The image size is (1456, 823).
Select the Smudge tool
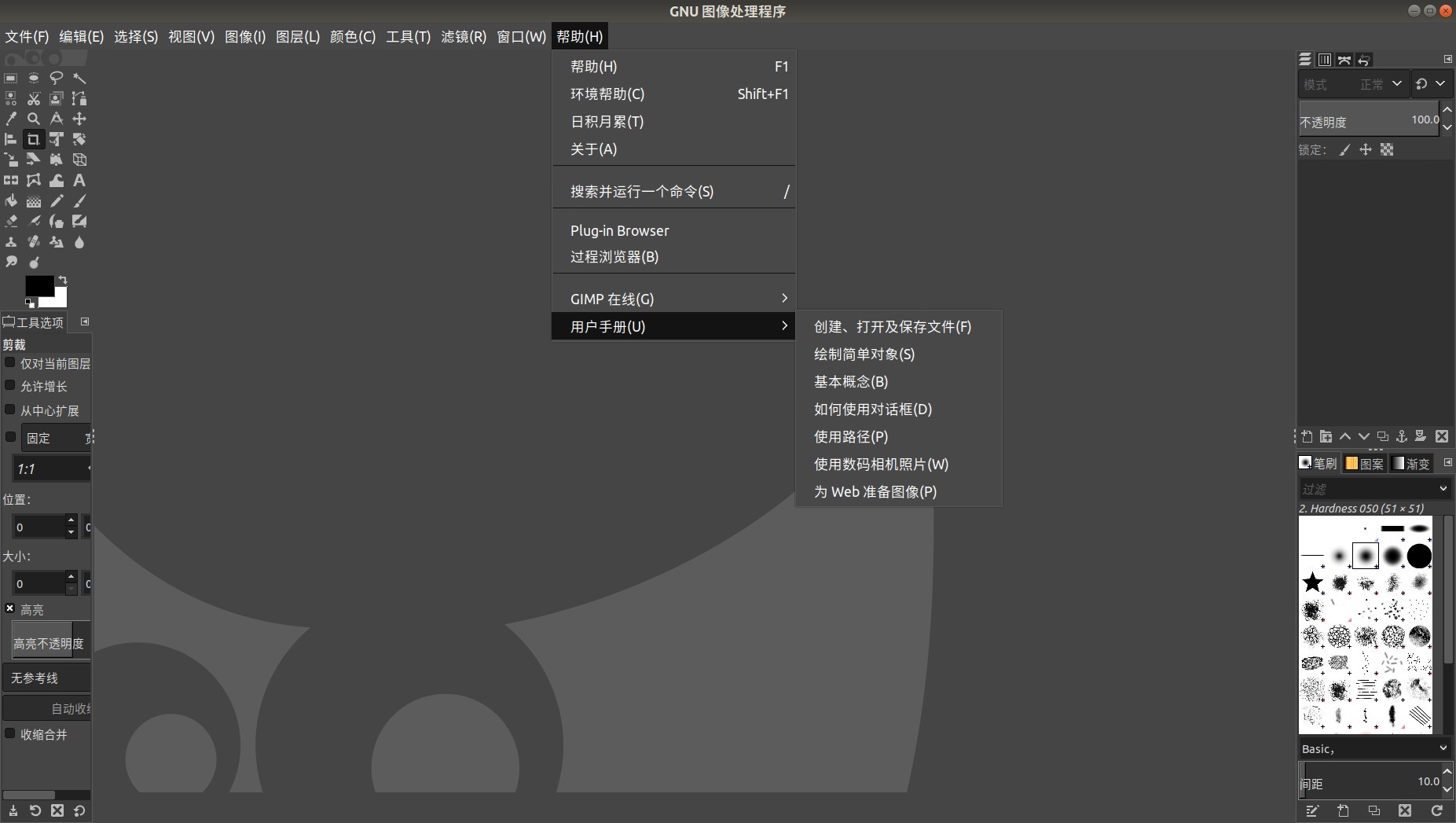pyautogui.click(x=11, y=263)
